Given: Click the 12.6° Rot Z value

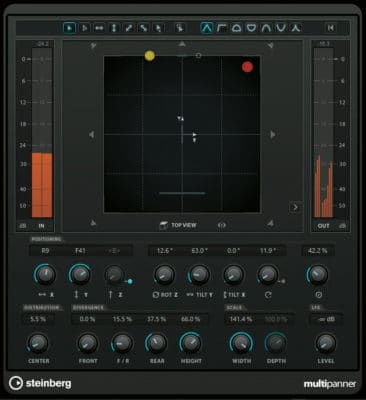Looking at the screenshot, I should [164, 250].
